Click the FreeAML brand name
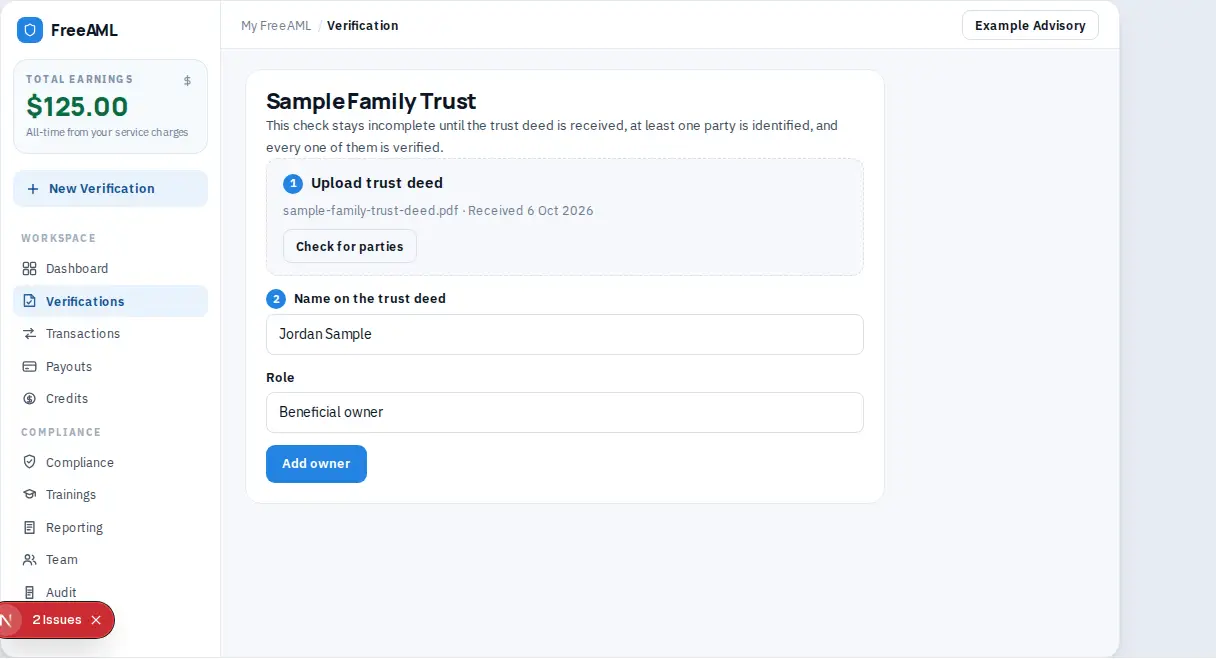This screenshot has width=1216, height=659. 84,30
